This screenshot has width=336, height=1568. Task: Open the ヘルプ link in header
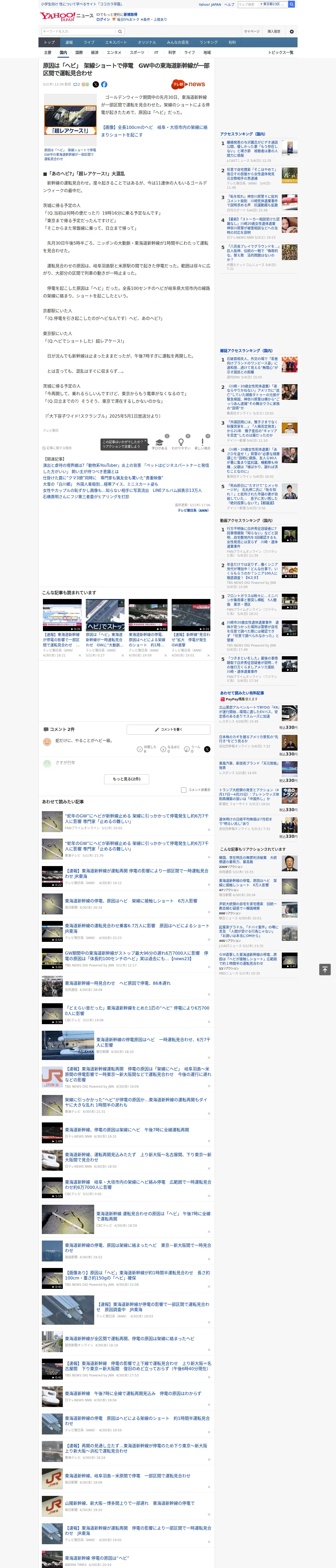click(229, 4)
